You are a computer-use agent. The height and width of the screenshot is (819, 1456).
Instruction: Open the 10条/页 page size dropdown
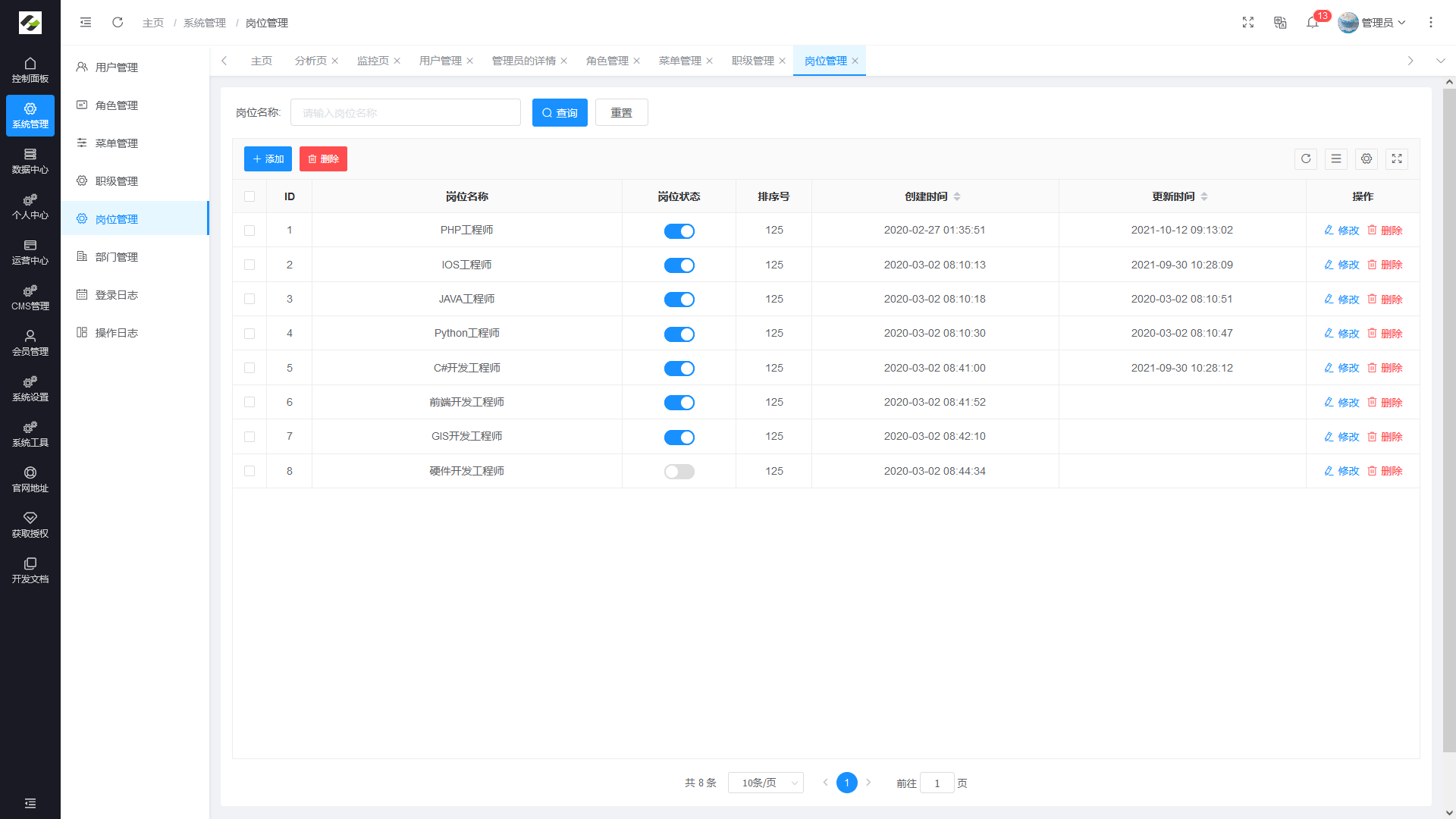[765, 783]
